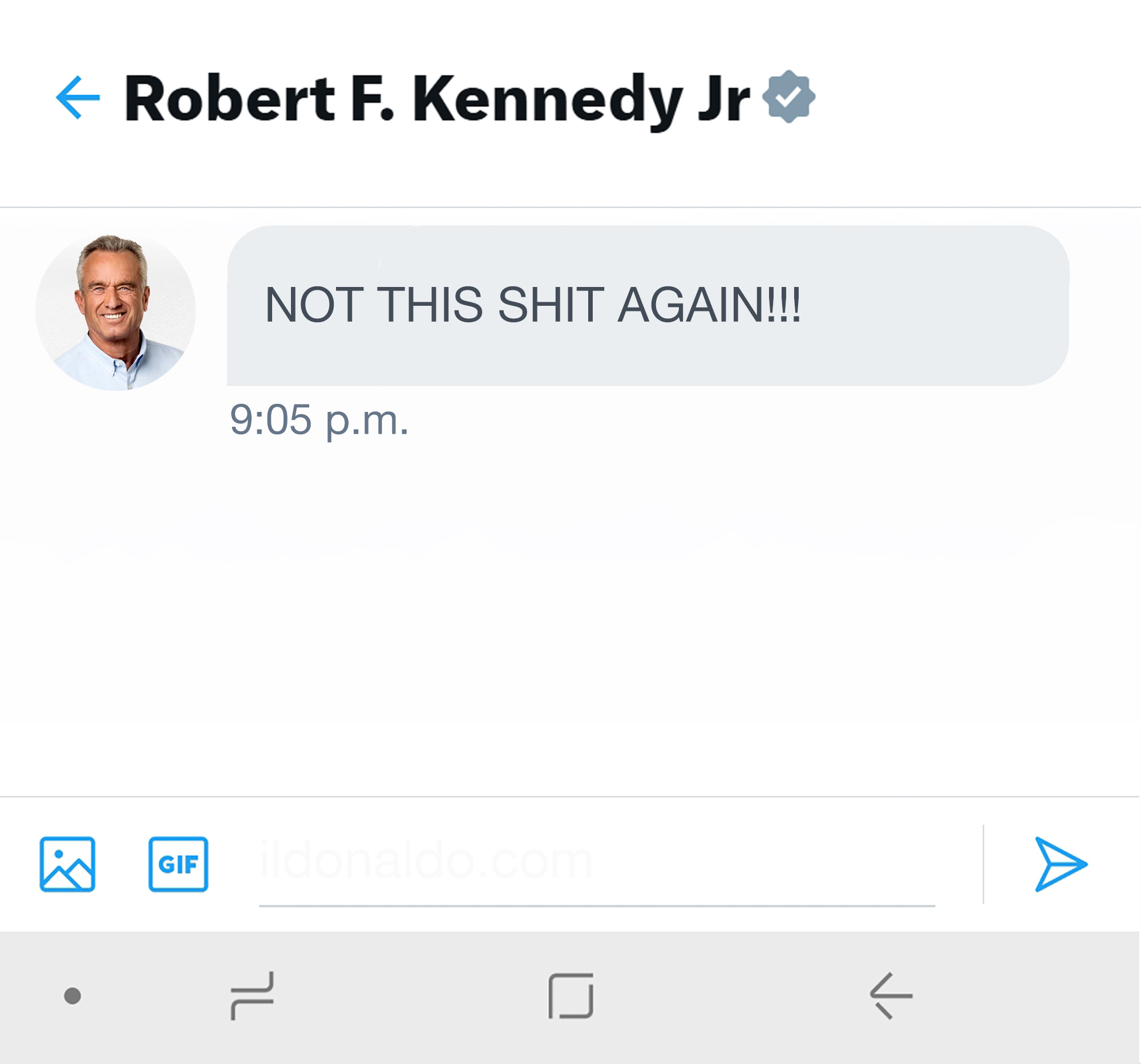The image size is (1141, 1064).
Task: Open the GIF picker
Action: click(x=178, y=864)
